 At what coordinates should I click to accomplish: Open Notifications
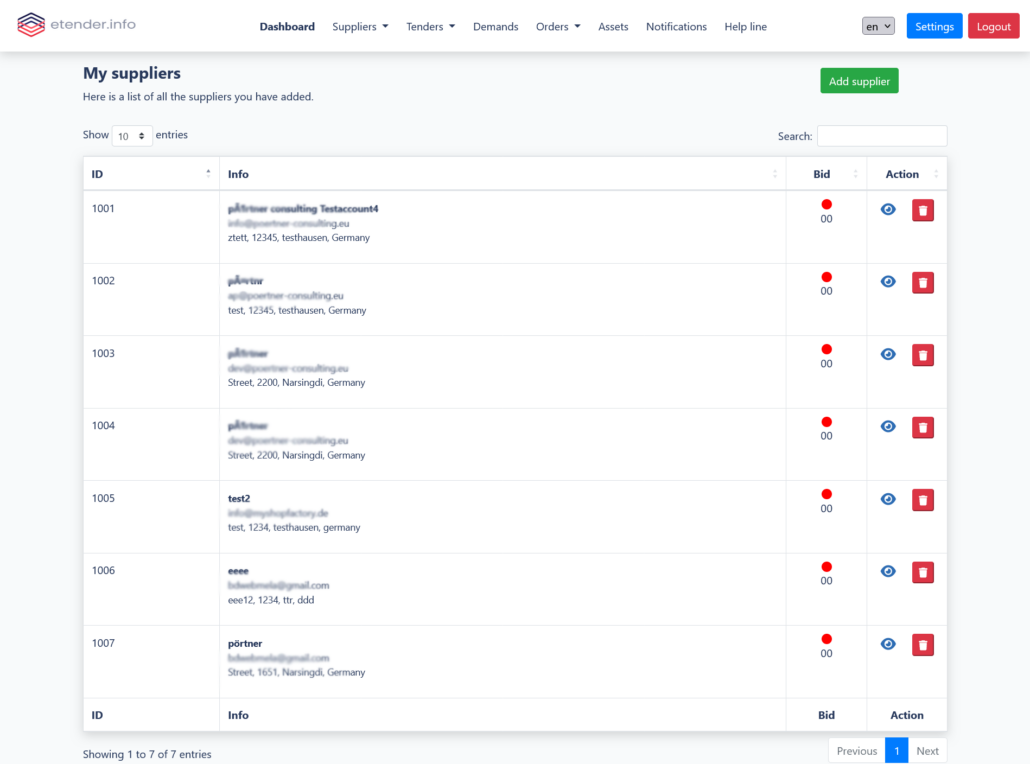(676, 26)
